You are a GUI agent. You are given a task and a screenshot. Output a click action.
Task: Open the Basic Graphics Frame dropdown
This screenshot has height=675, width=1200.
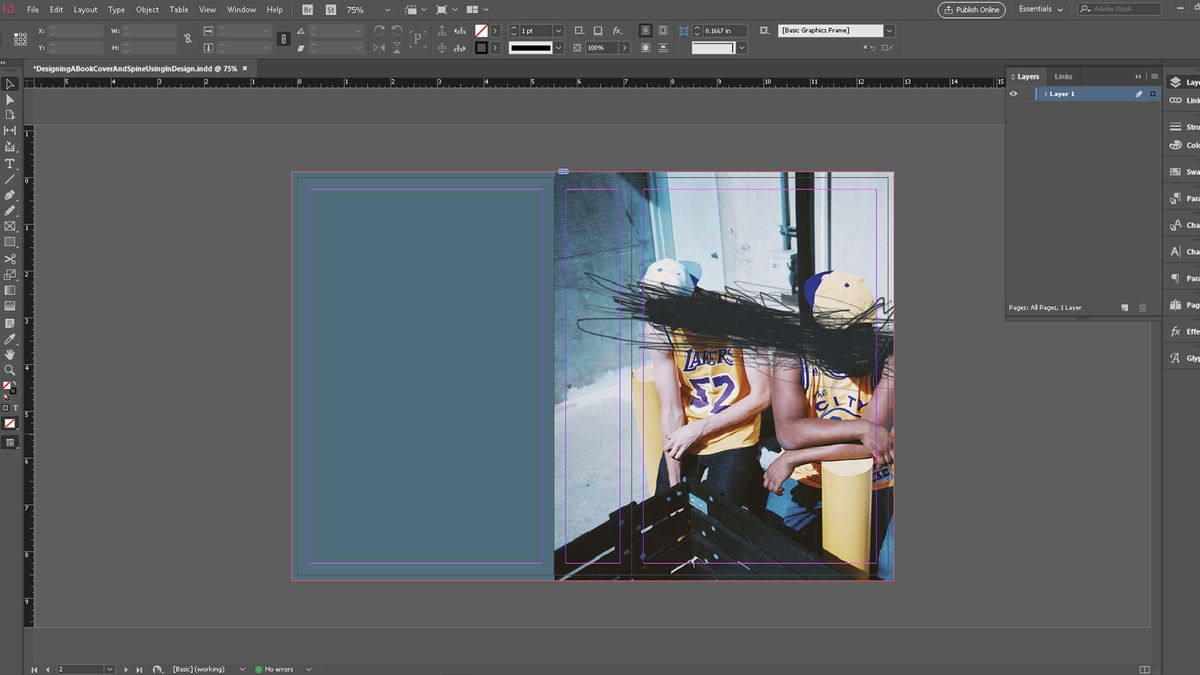pyautogui.click(x=888, y=30)
